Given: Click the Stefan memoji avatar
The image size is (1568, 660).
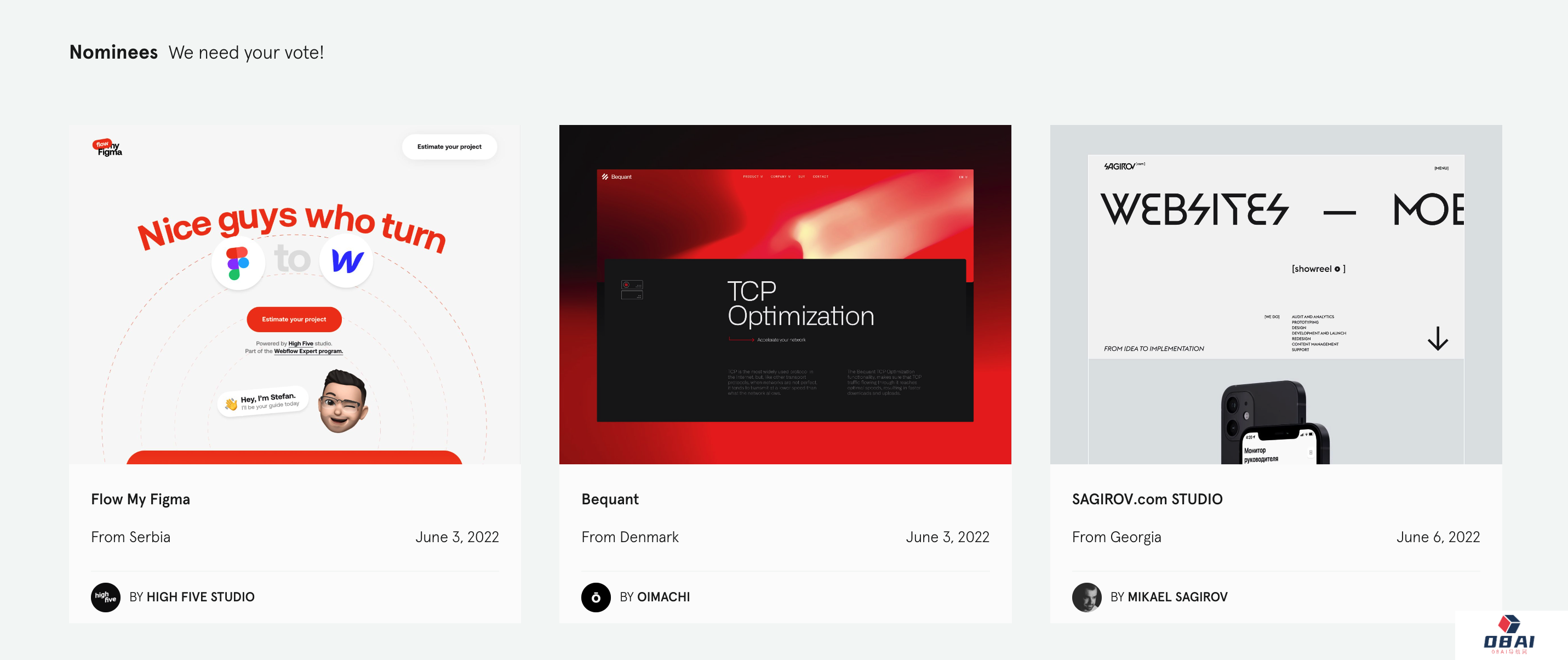Looking at the screenshot, I should click(x=343, y=401).
